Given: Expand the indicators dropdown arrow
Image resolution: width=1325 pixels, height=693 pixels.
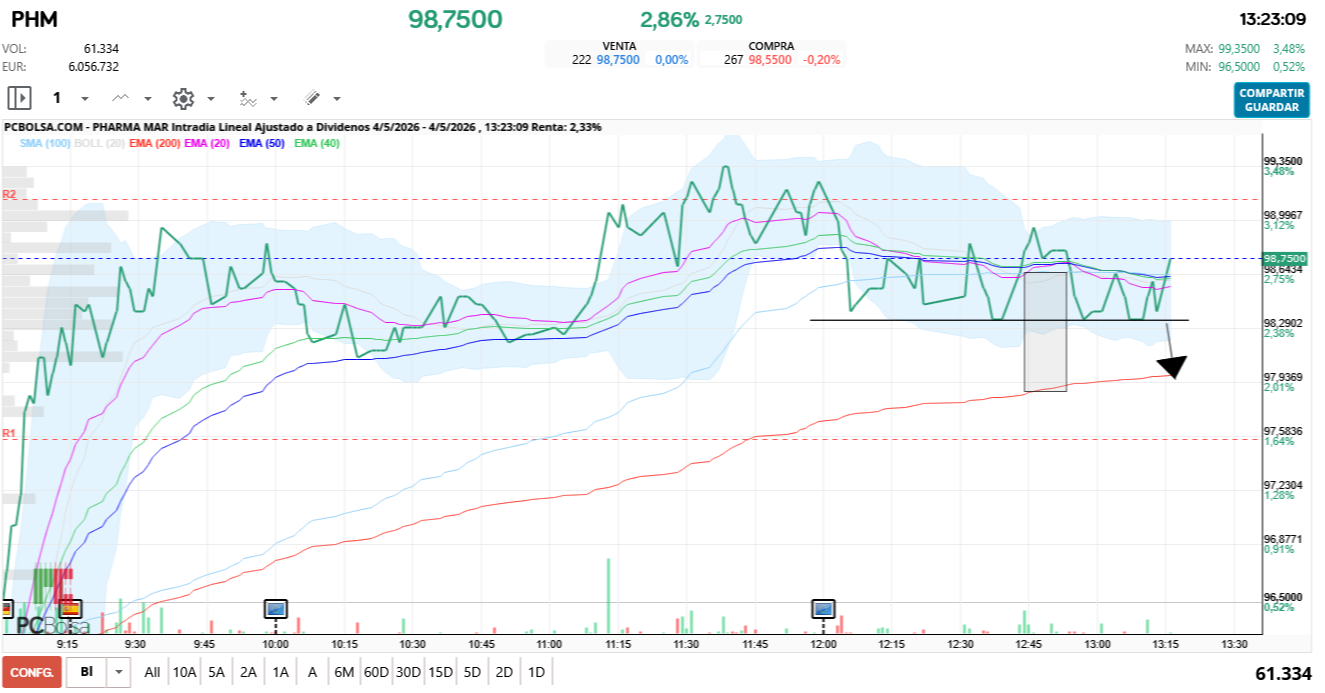Looking at the screenshot, I should [x=274, y=99].
